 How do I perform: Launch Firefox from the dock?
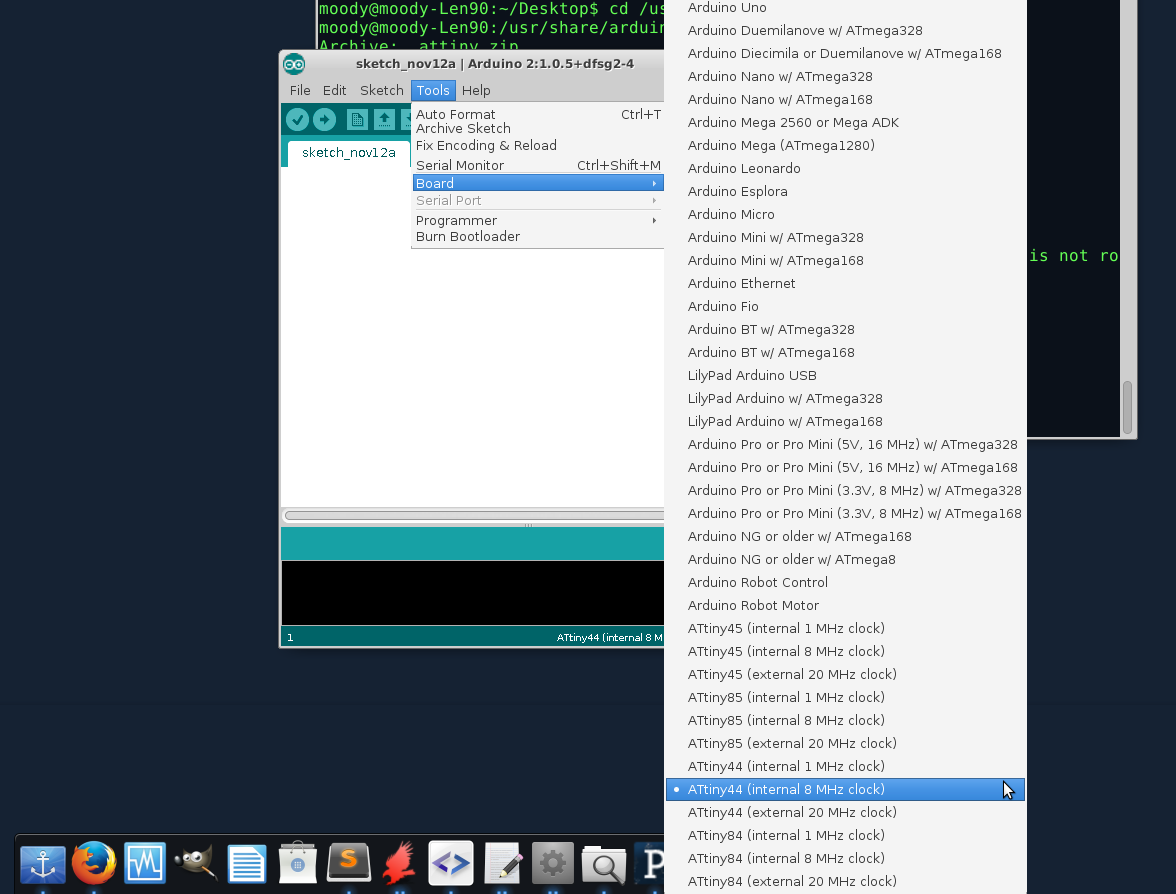point(94,862)
